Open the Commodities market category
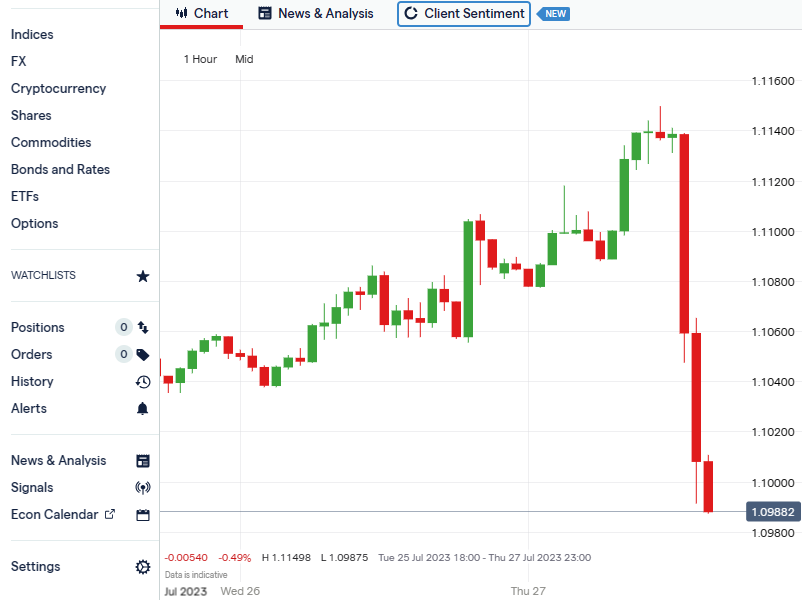 click(x=51, y=143)
